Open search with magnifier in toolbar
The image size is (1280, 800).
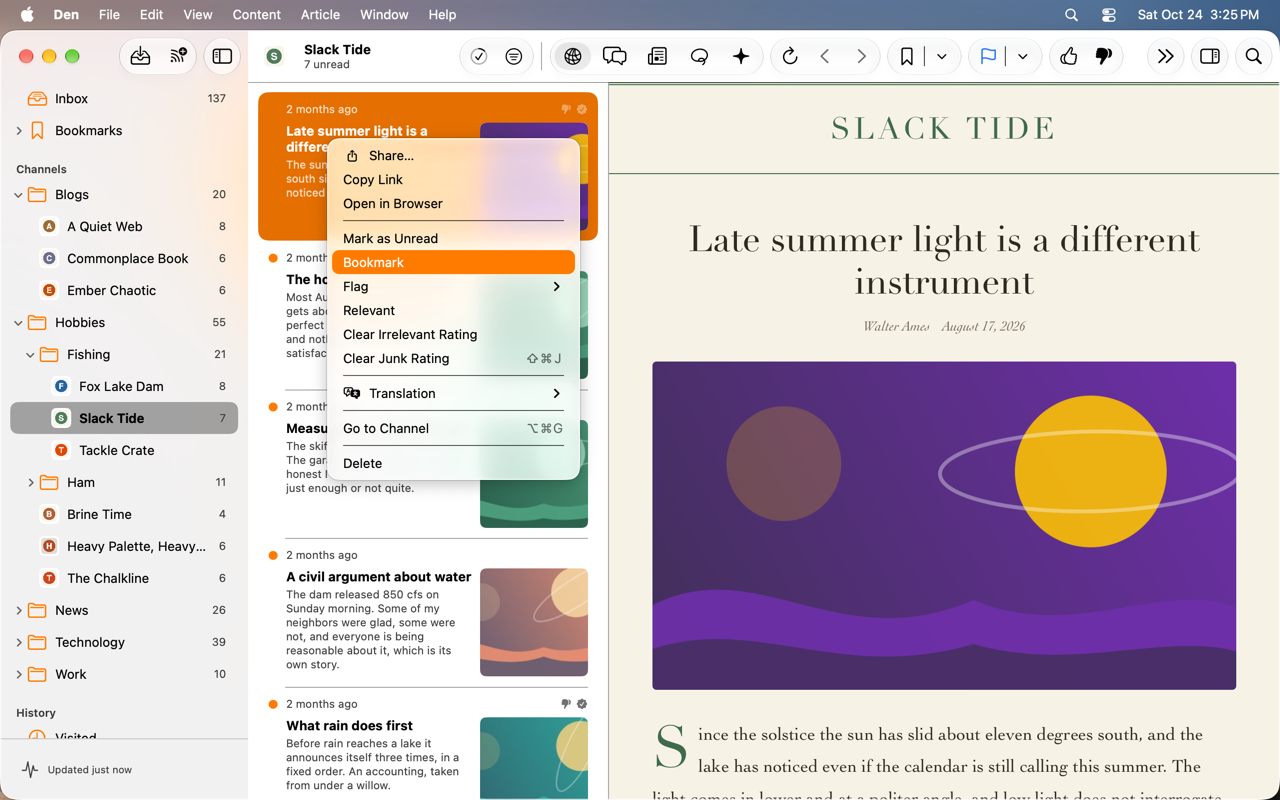[1253, 57]
